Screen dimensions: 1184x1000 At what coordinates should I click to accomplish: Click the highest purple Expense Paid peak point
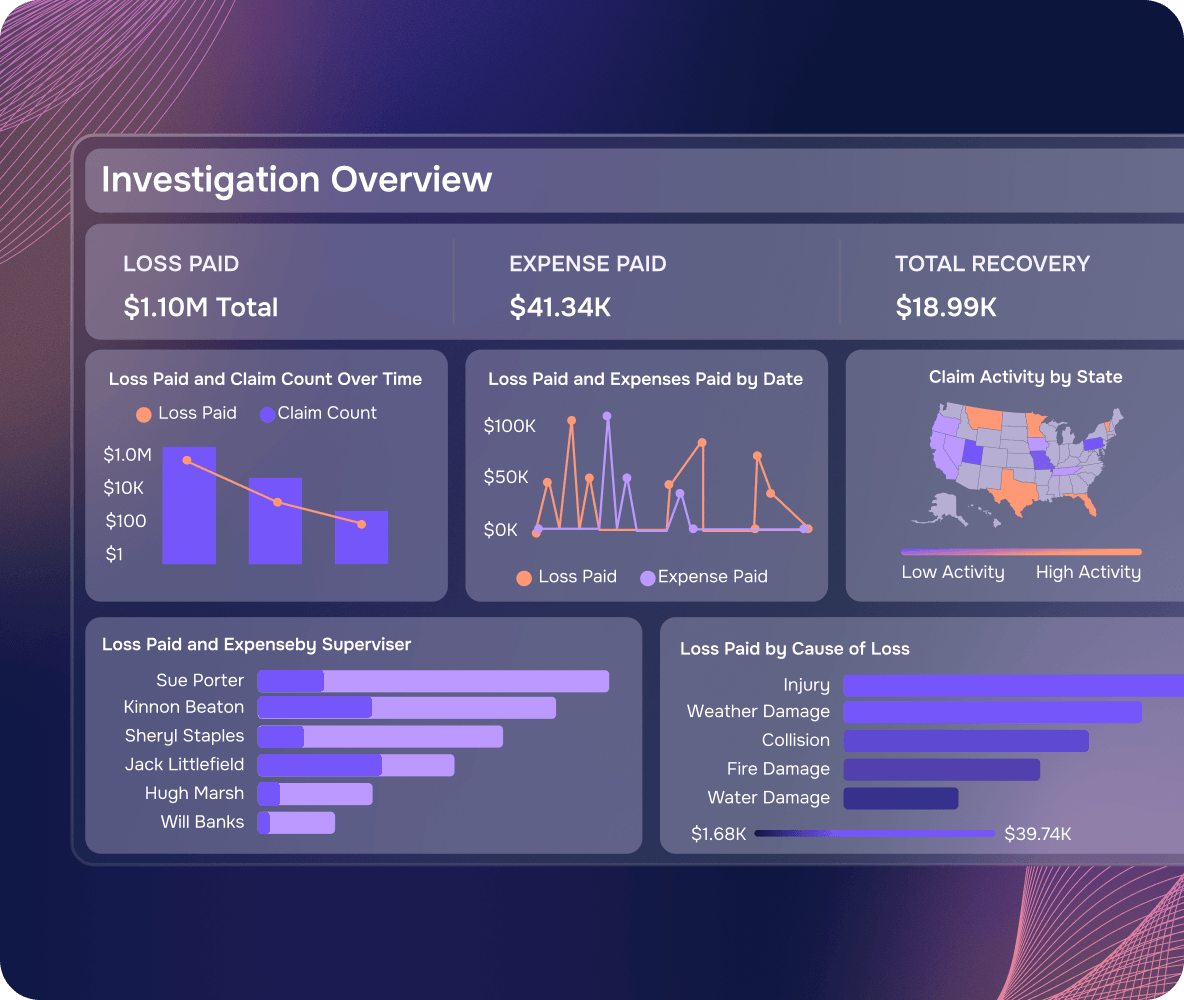click(x=606, y=416)
